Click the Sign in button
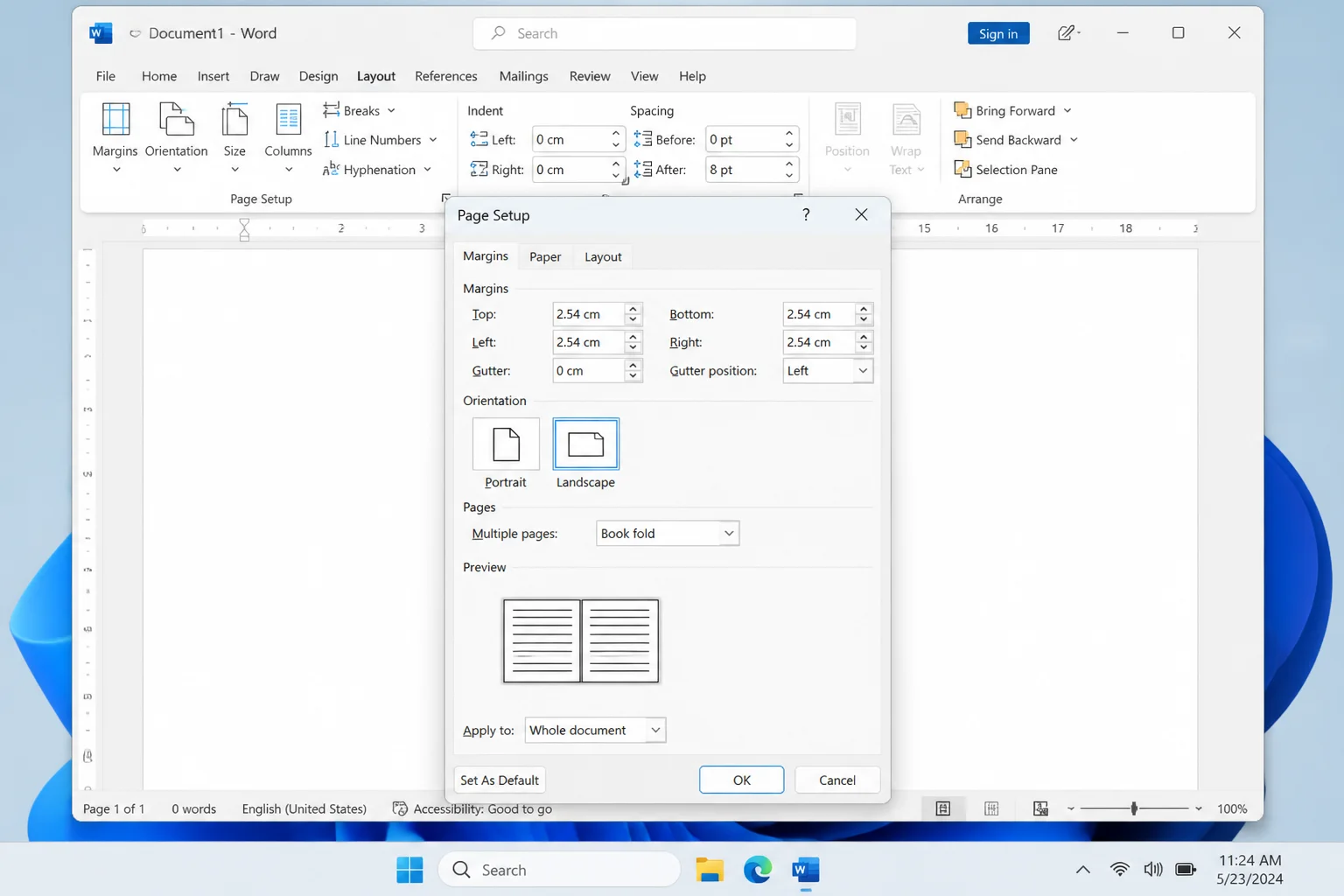The image size is (1344, 896). point(998,33)
